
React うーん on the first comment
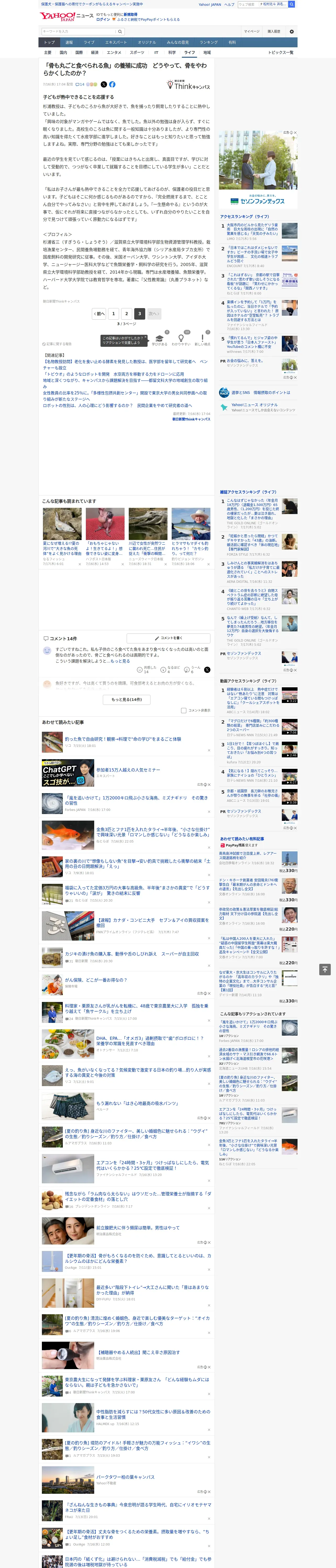point(192,670)
